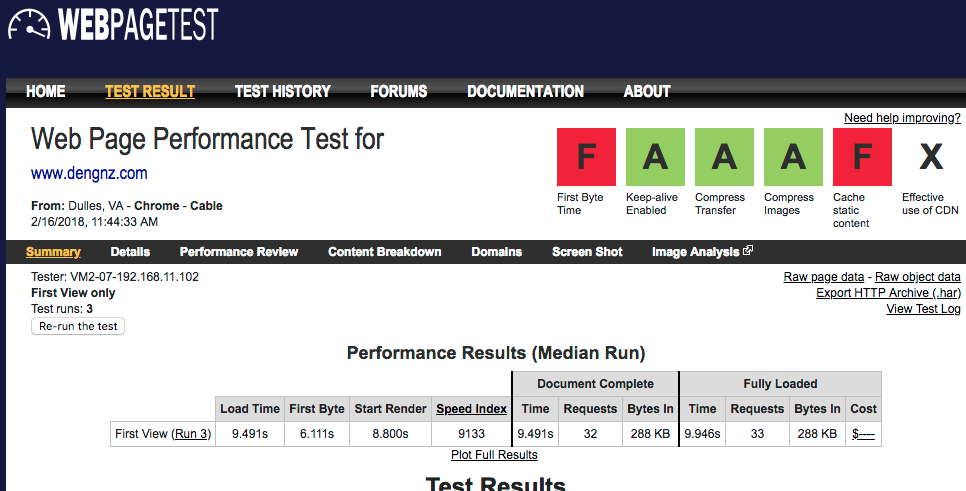Click the First Byte Time F grade box
The width and height of the screenshot is (966, 491).
[586, 156]
